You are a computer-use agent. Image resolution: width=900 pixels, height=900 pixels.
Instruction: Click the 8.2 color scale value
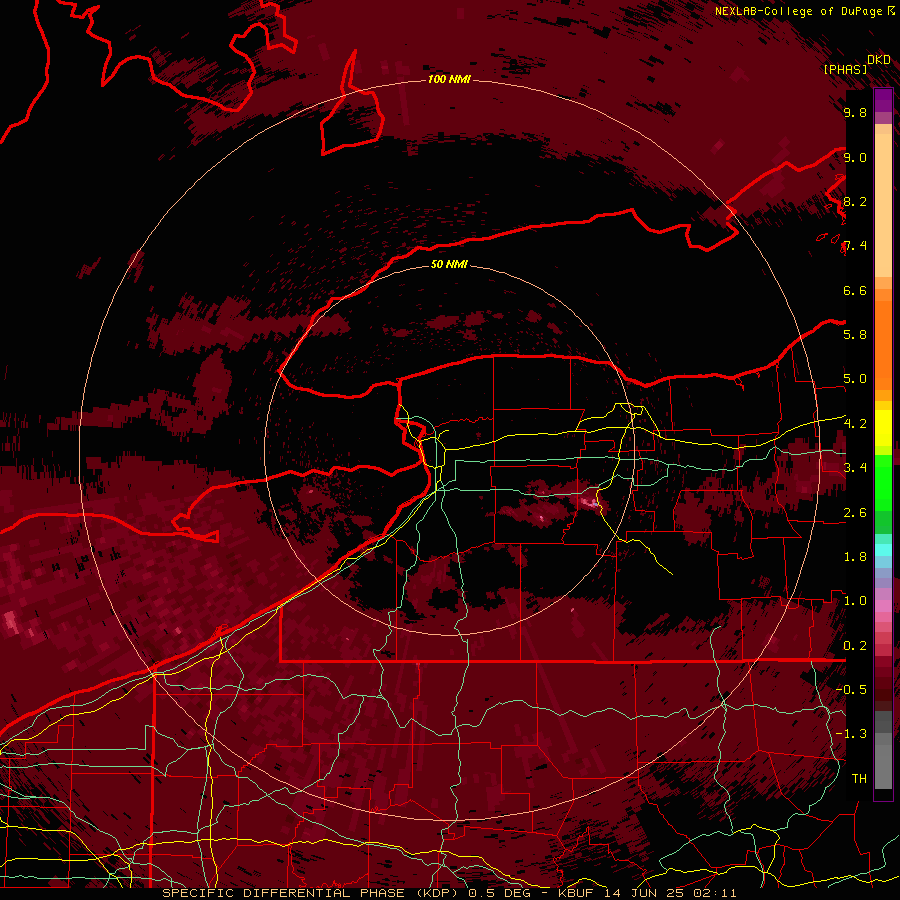[x=855, y=201]
